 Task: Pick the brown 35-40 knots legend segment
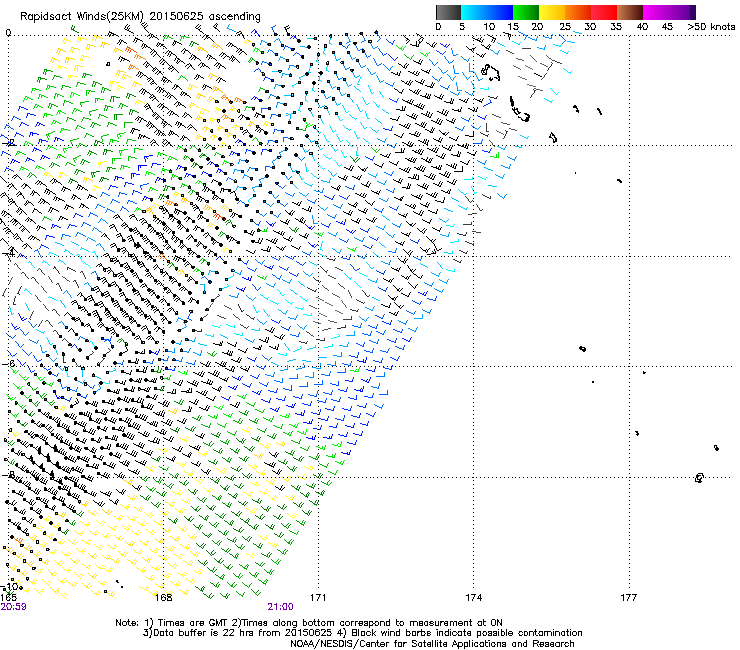(630, 12)
